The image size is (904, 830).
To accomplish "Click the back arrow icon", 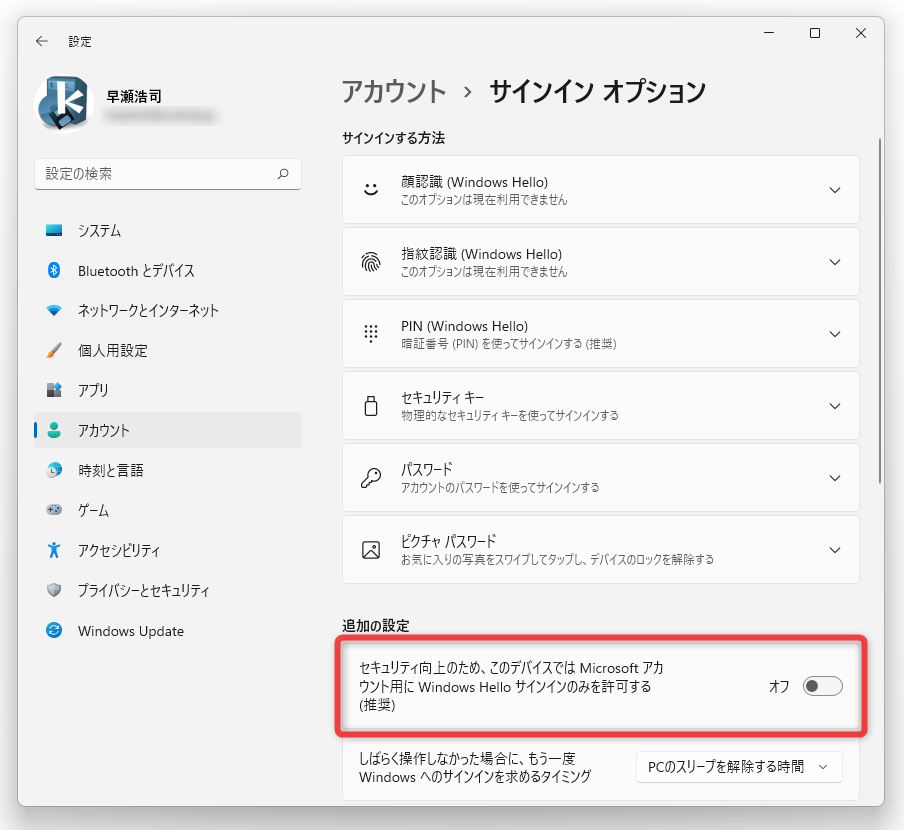I will 42,41.
